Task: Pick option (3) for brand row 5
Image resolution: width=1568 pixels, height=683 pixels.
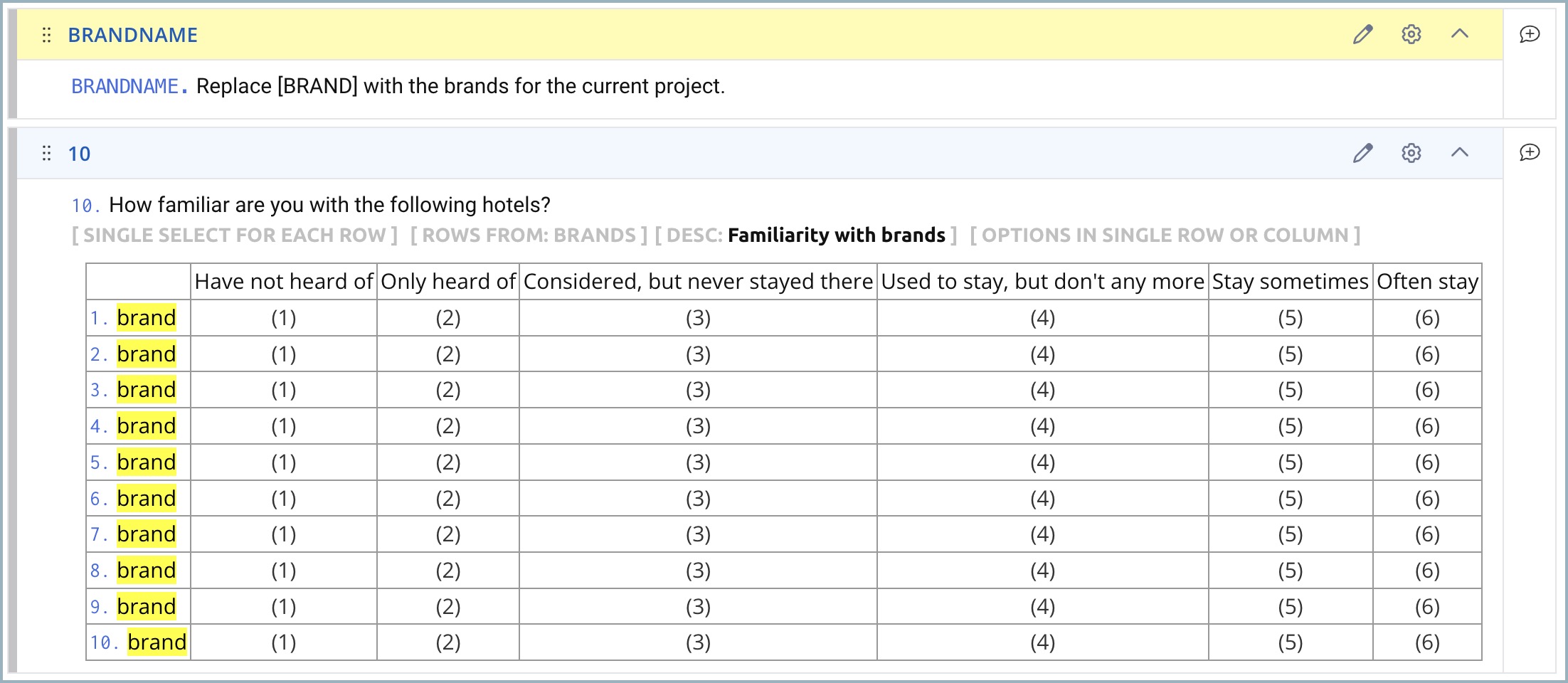Action: coord(698,462)
